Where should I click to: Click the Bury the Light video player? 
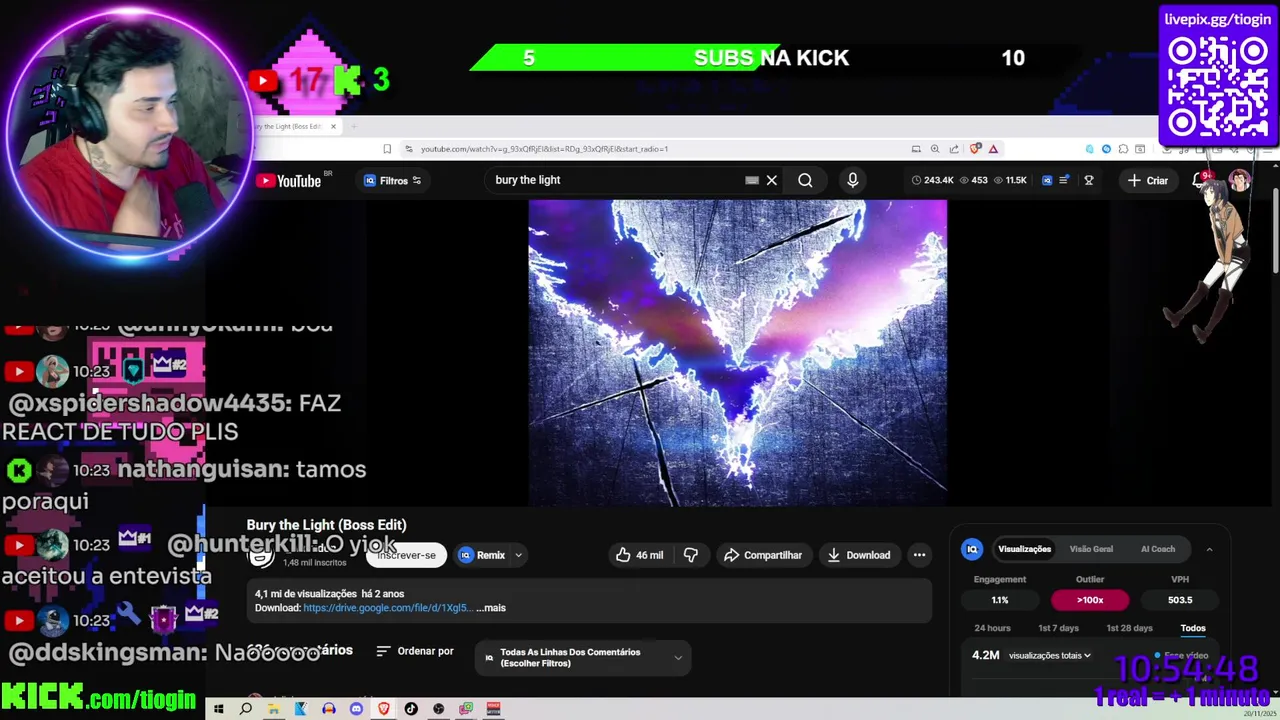click(x=737, y=352)
